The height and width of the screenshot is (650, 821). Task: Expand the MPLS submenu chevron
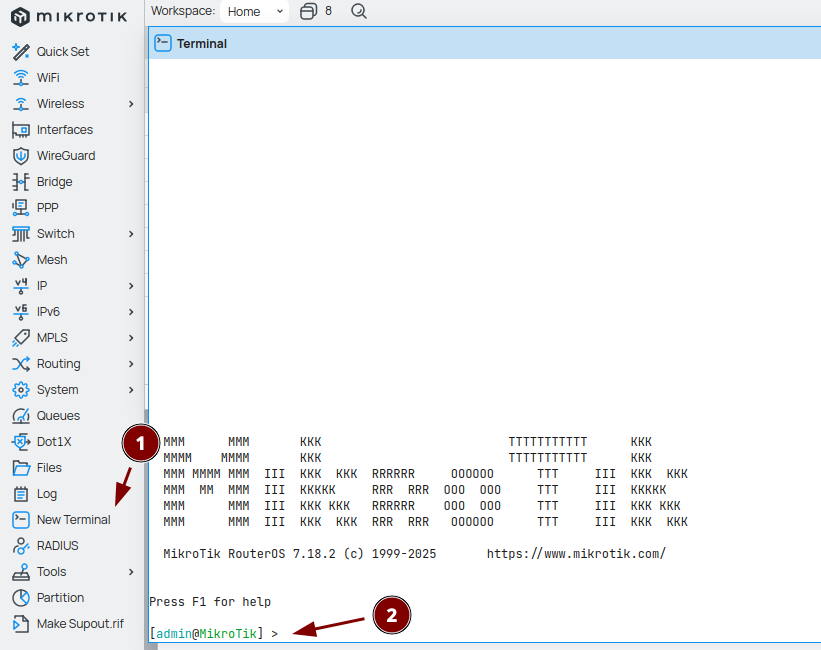pyautogui.click(x=131, y=338)
